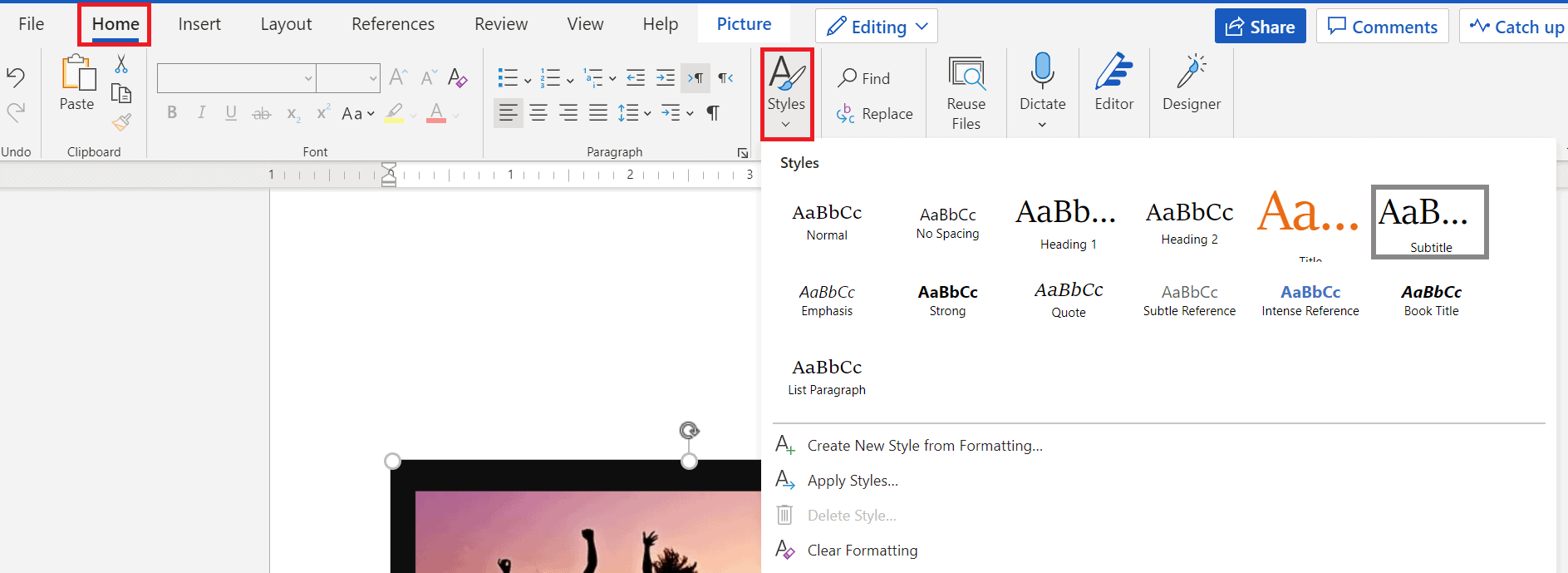Open the font size combo box
The height and width of the screenshot is (573, 1568).
point(348,78)
